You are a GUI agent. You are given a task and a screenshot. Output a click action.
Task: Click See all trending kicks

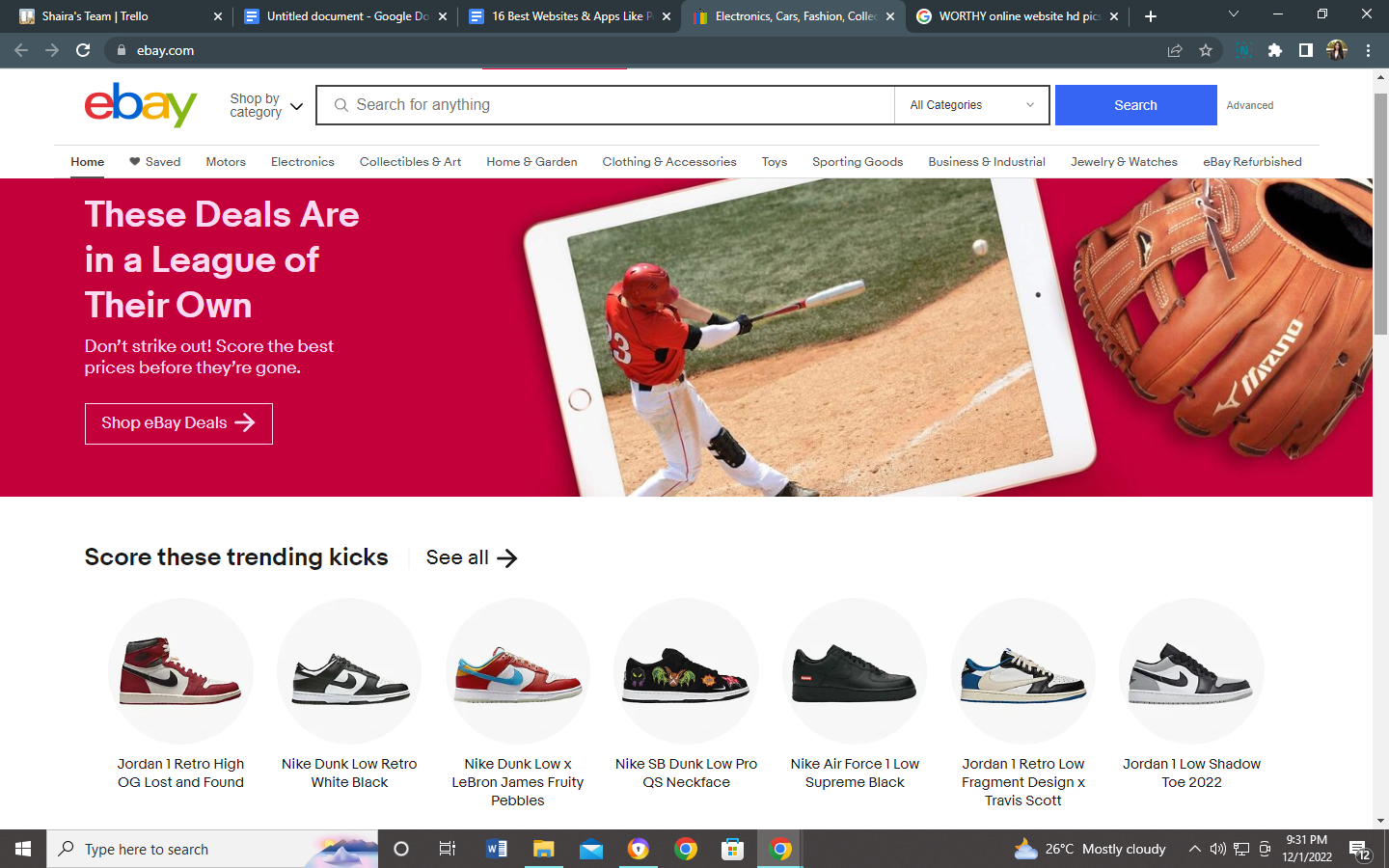tap(472, 557)
